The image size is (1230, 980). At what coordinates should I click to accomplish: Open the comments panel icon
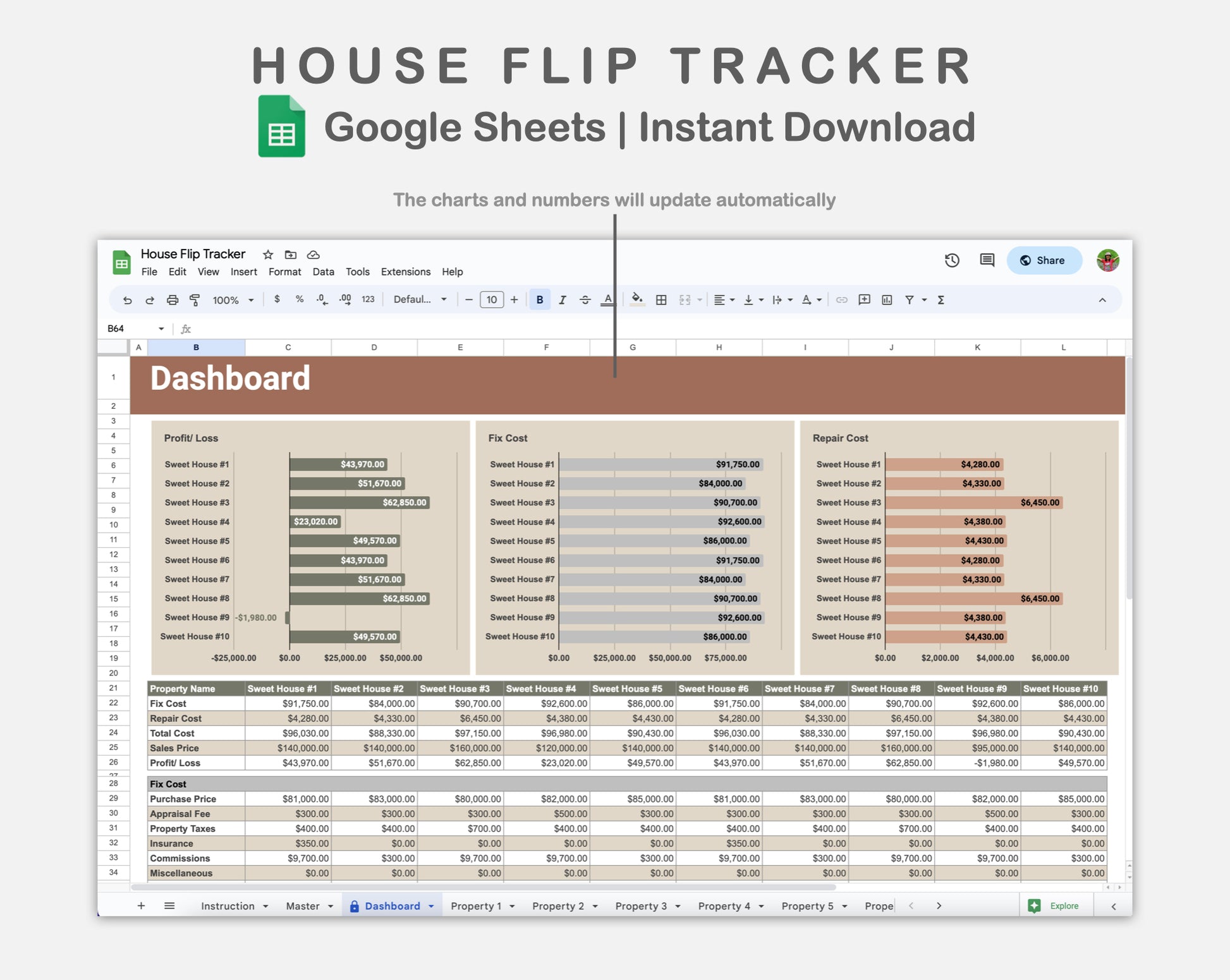(x=987, y=260)
